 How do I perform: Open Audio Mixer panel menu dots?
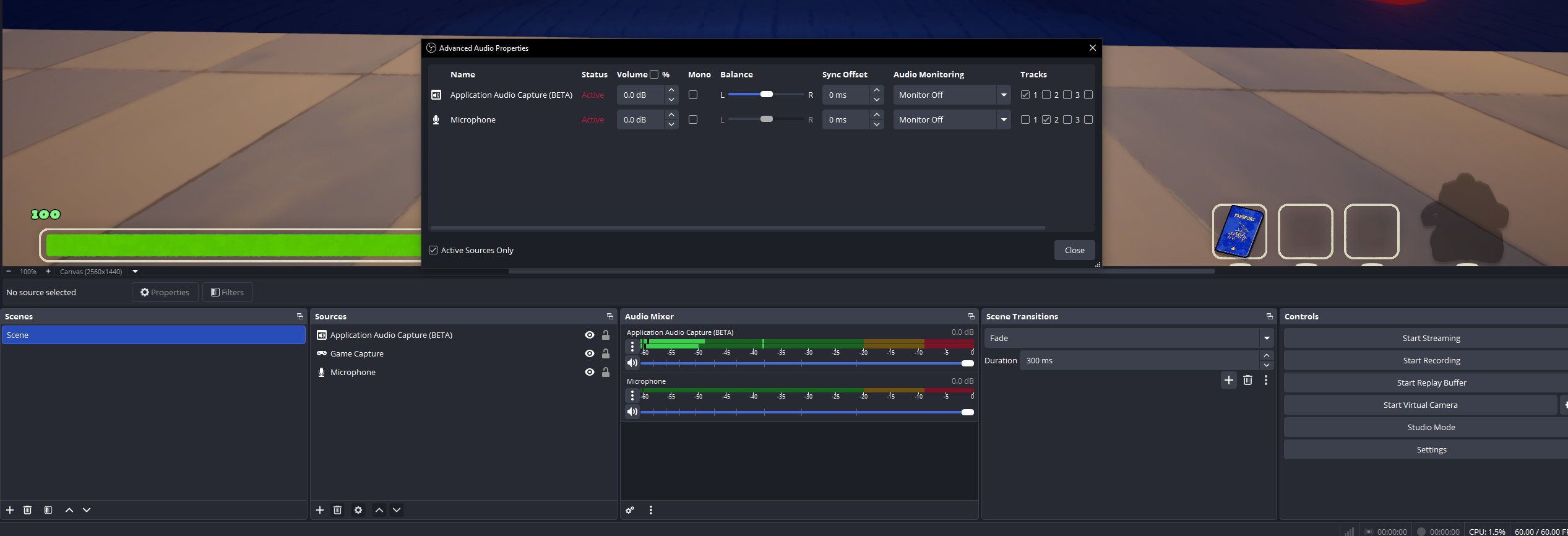(x=651, y=510)
